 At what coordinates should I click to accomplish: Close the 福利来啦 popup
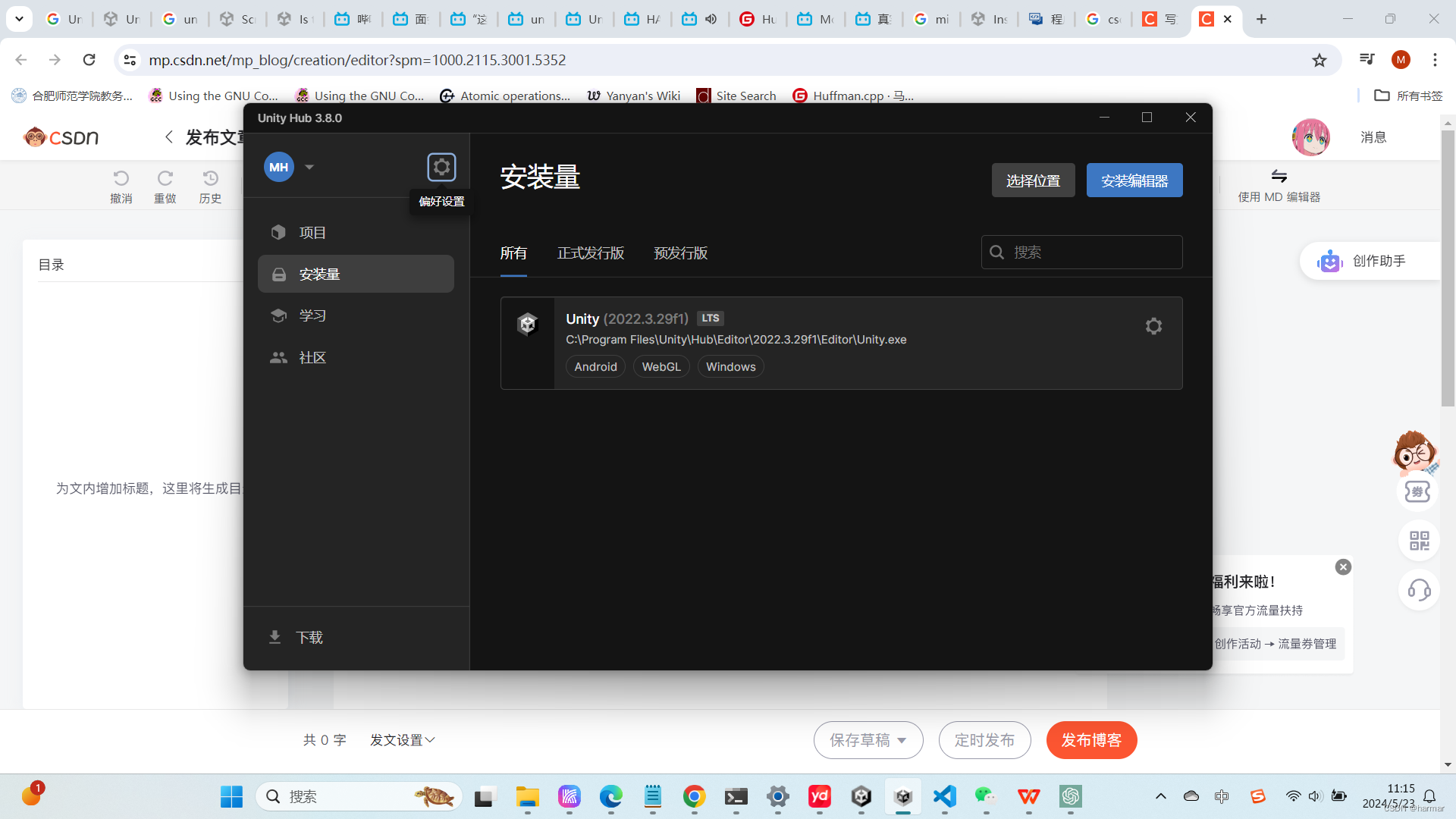1343,567
